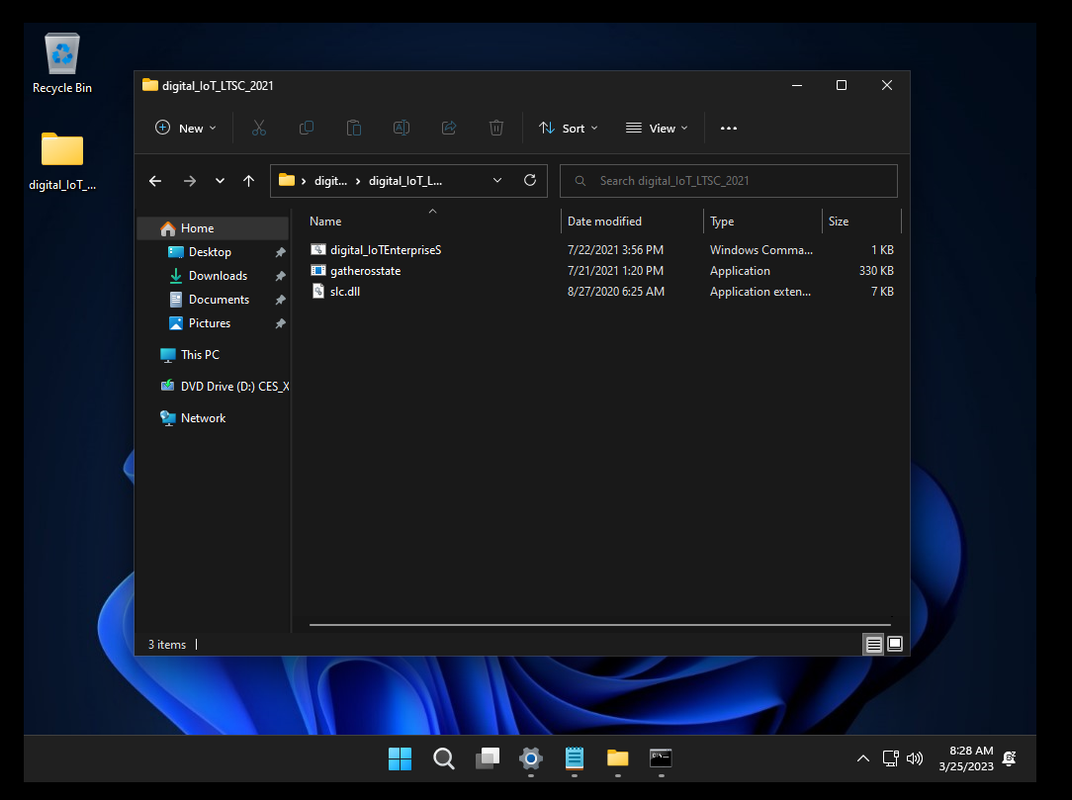1072x800 pixels.
Task: Select This PC in navigation pane
Action: 200,355
